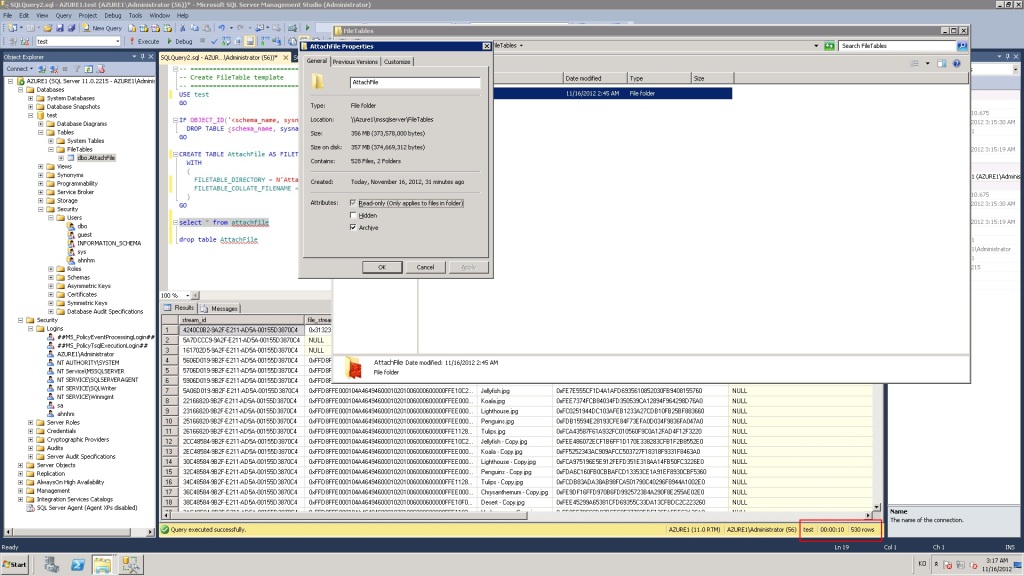Pin the Object Explorer panel with pushpin icon
Viewport: 1024px width, 576px height.
[142, 57]
